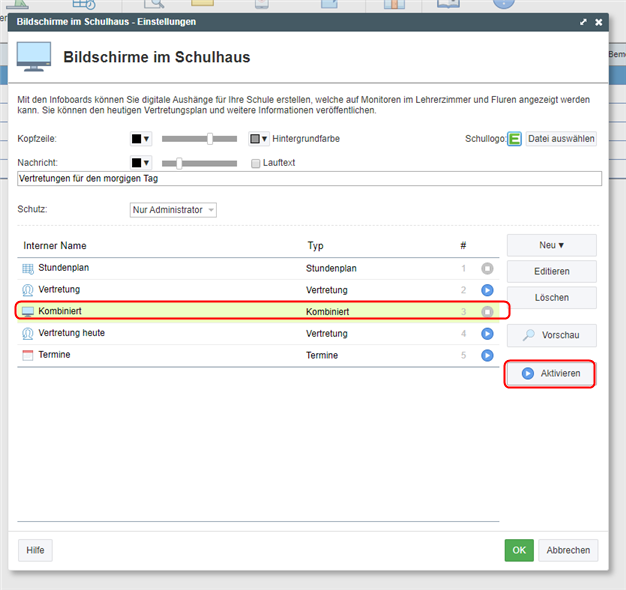The height and width of the screenshot is (590, 626).
Task: Click the play icon in the Vertretung row
Action: (x=487, y=290)
